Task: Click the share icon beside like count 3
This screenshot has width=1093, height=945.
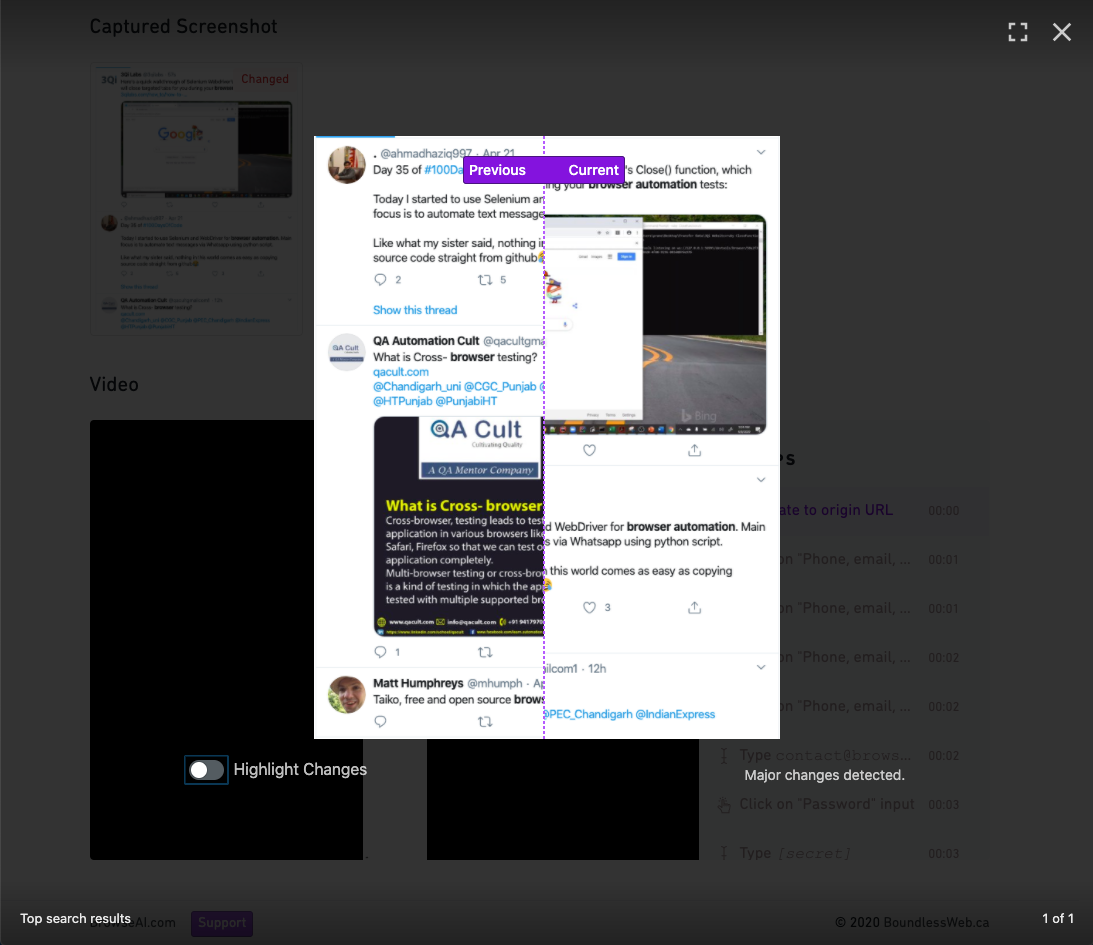Action: [694, 607]
